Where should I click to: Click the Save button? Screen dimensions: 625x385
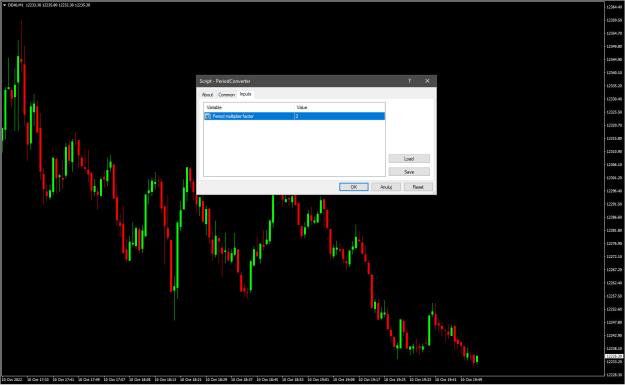tap(409, 172)
